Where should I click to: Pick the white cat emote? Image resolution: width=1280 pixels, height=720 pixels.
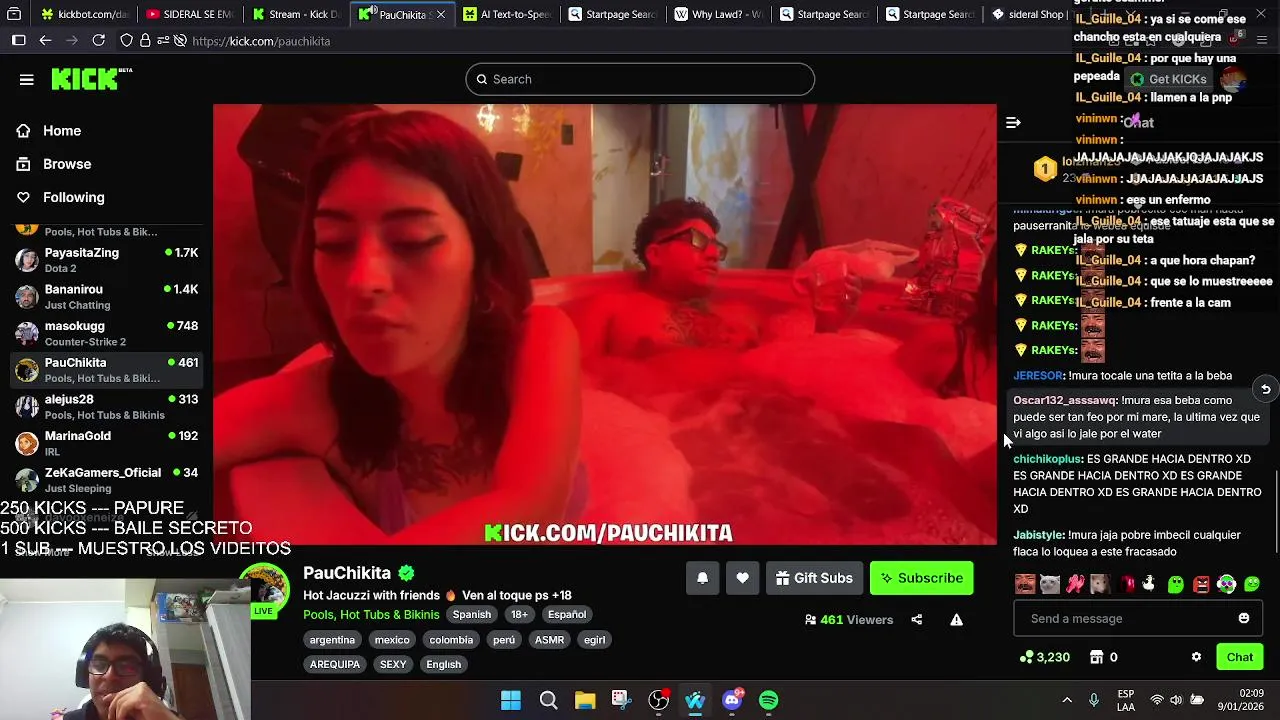pos(1049,584)
